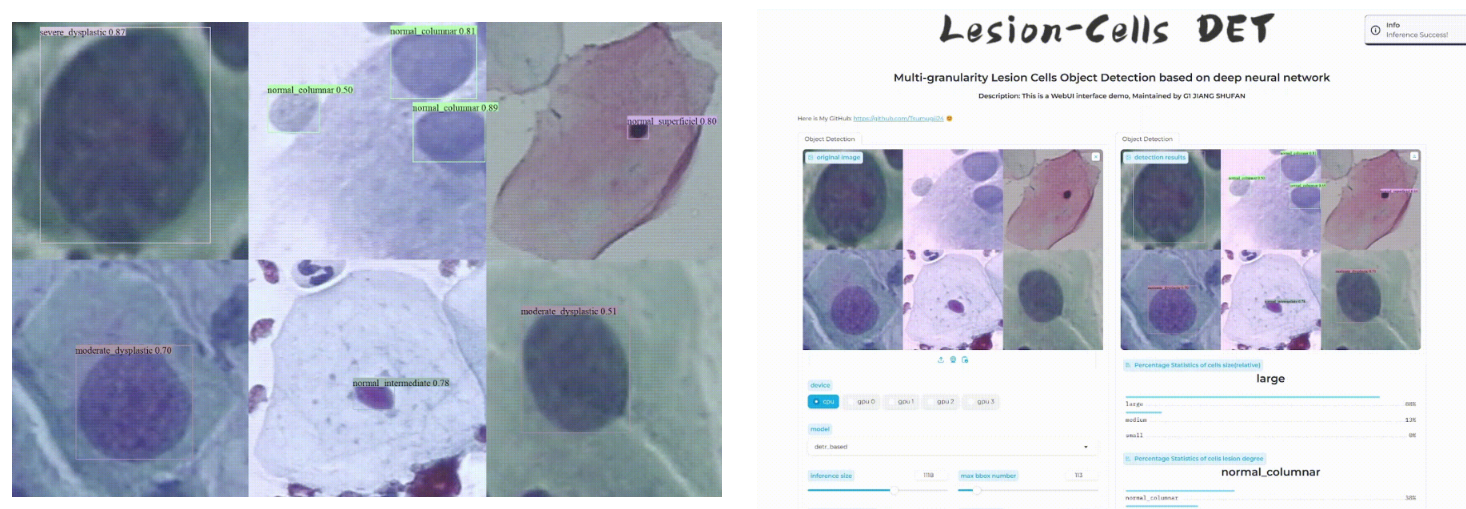Switch to the left Object Detection tab
This screenshot has height=509, width=1466.
(x=829, y=139)
